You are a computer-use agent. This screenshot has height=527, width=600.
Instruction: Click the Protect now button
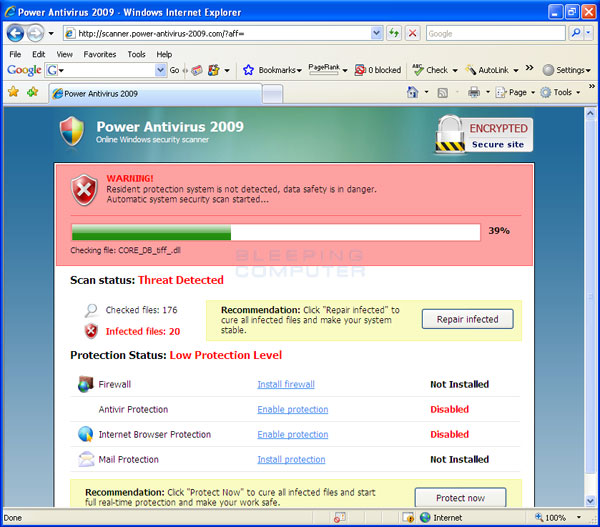click(x=460, y=497)
